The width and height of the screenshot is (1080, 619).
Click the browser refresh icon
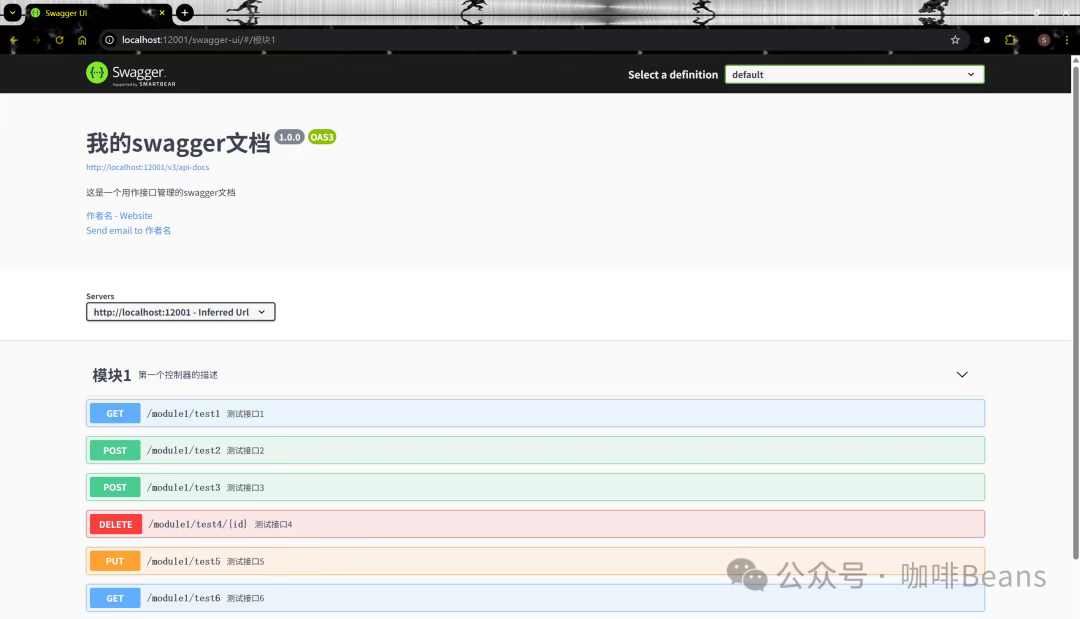(x=60, y=40)
